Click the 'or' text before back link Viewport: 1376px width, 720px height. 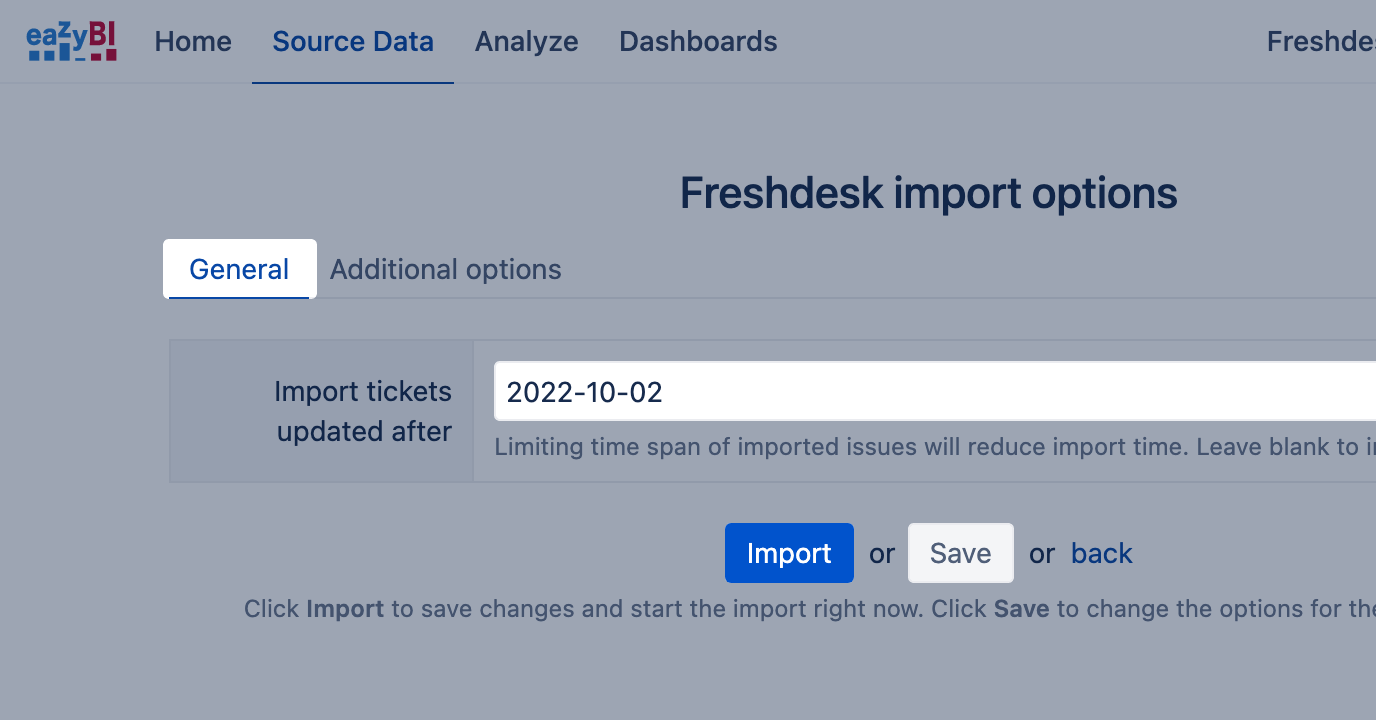[1042, 553]
